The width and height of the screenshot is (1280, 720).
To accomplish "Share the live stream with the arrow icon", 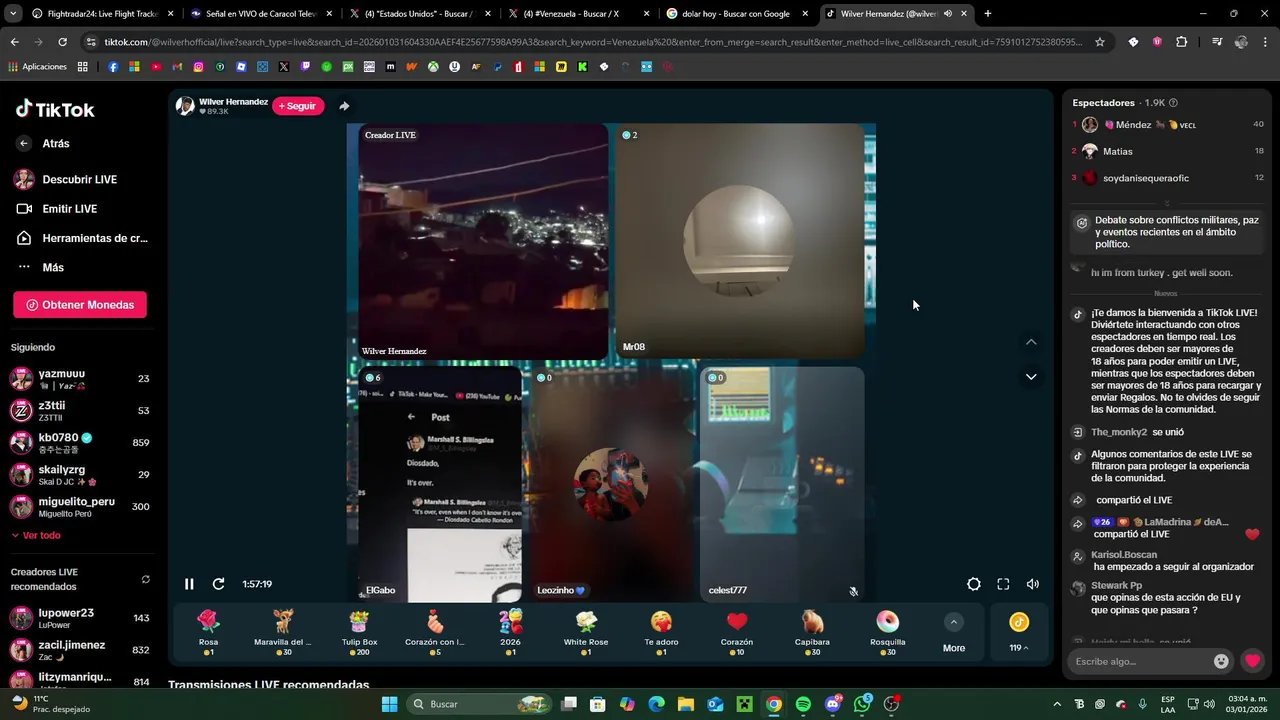I will pos(344,106).
